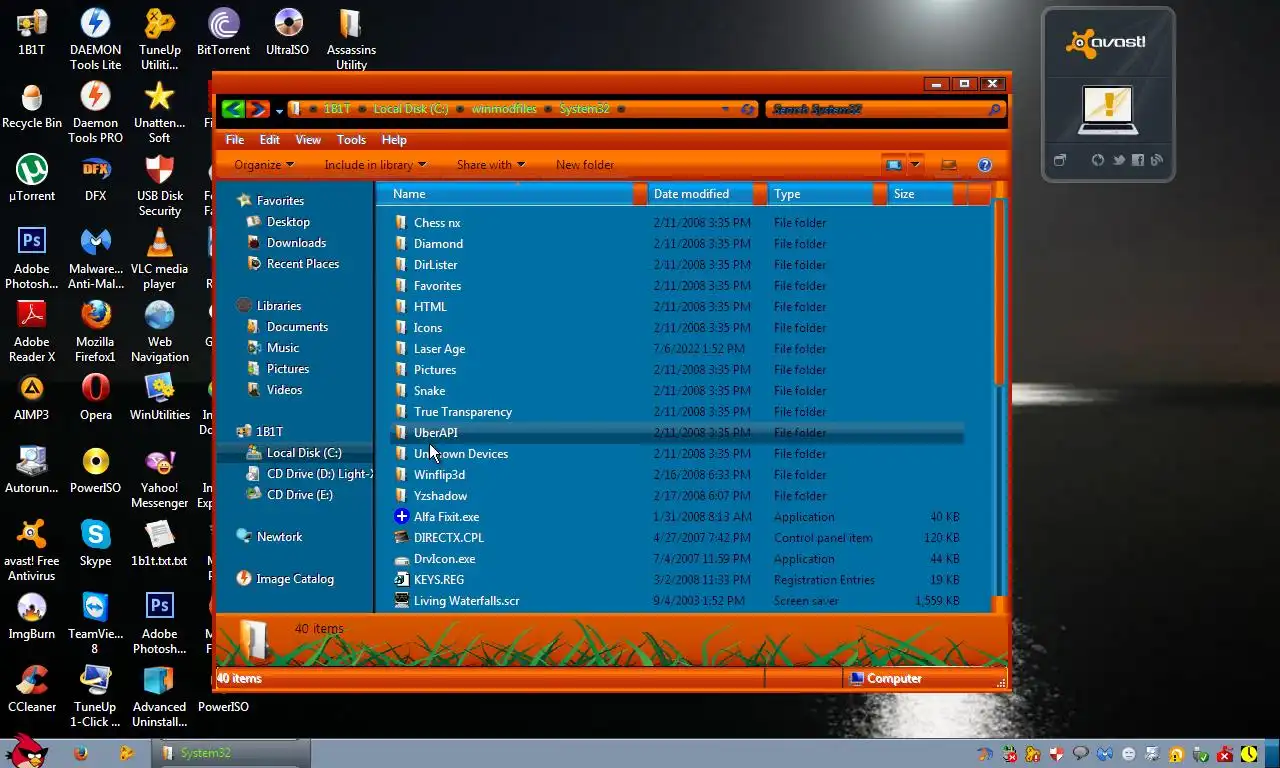Image resolution: width=1280 pixels, height=768 pixels.
Task: Open the view options dropdown arrow
Action: click(x=915, y=165)
